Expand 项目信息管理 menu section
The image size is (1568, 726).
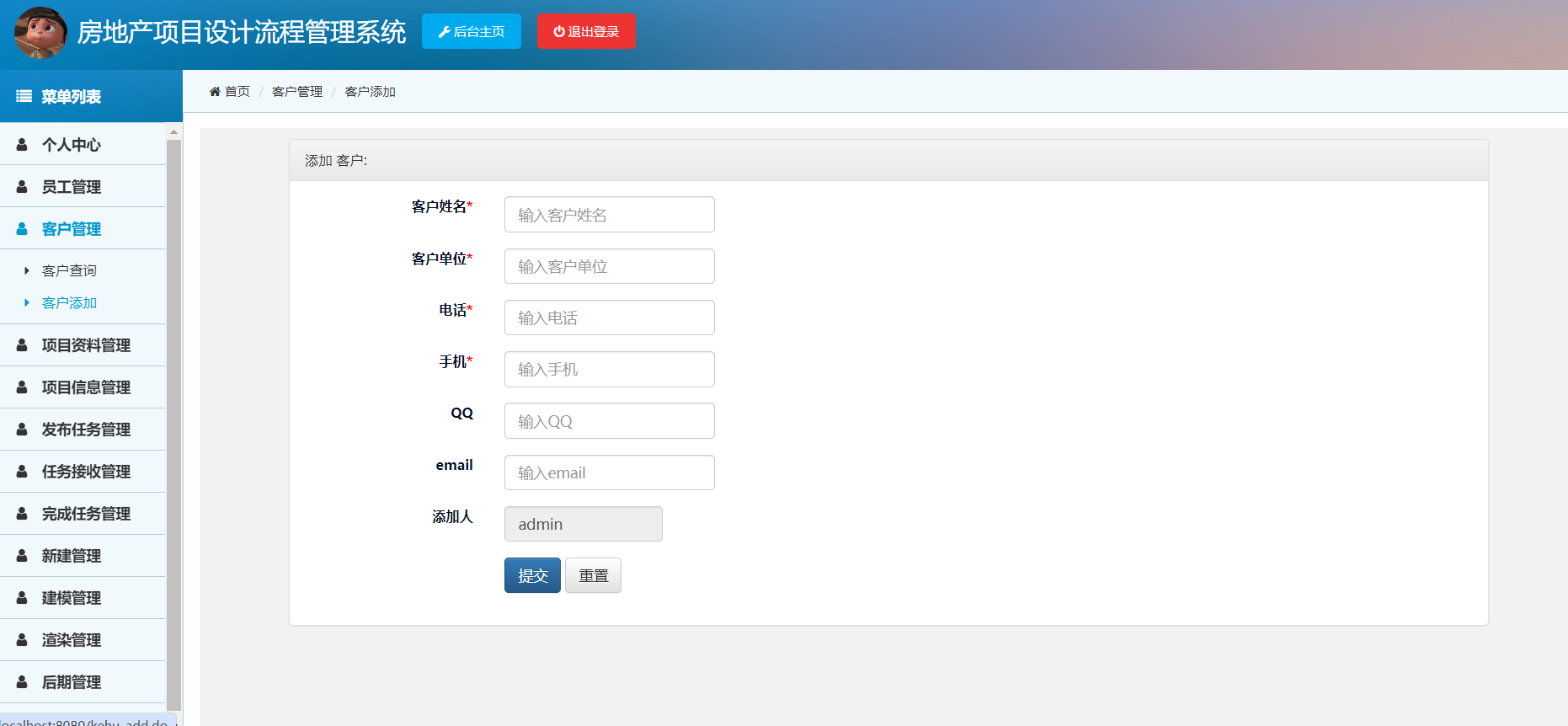pyautogui.click(x=83, y=387)
